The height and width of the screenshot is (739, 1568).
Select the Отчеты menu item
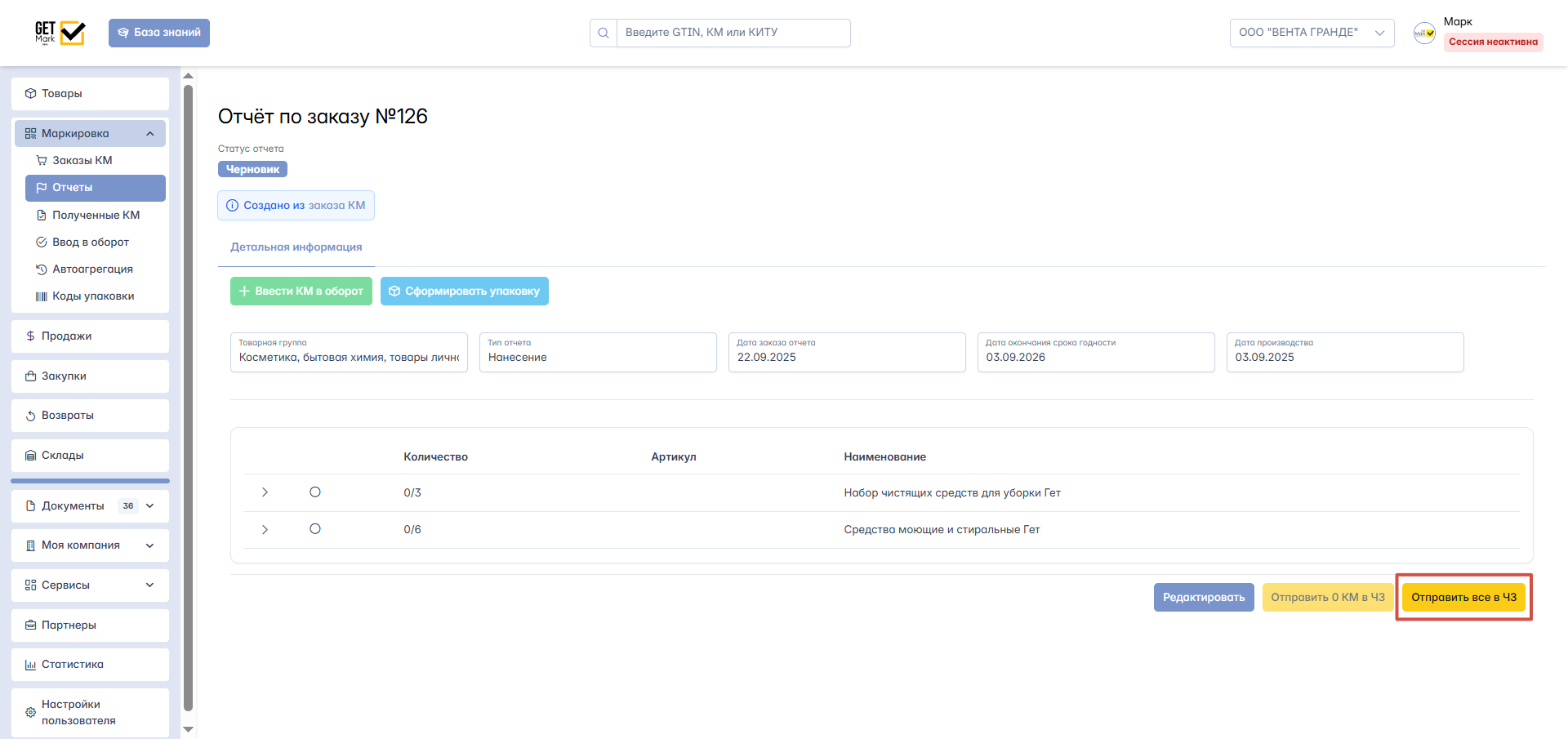96,188
